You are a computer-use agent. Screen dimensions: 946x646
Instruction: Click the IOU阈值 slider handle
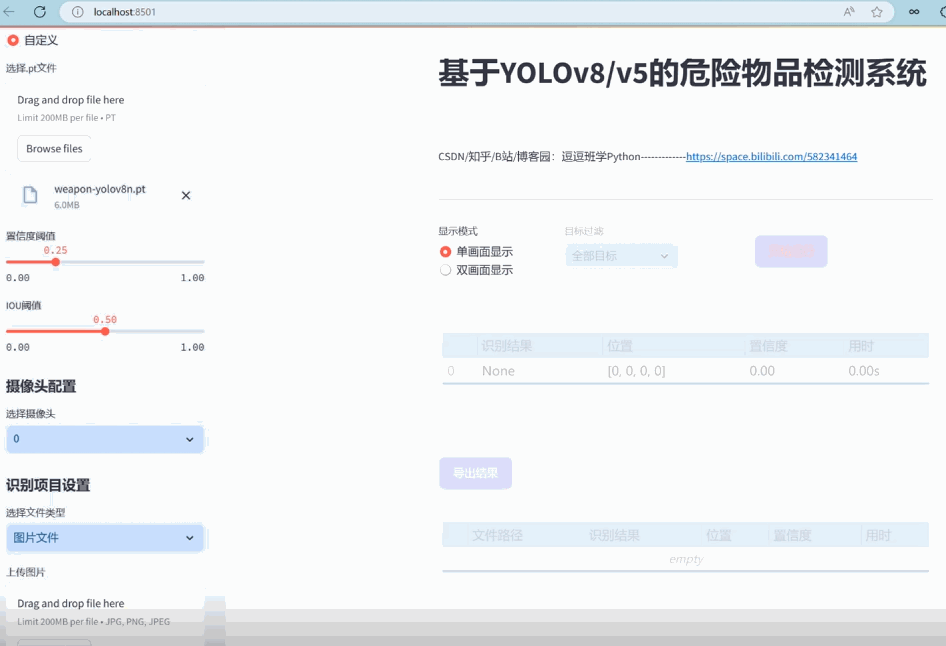(x=105, y=331)
